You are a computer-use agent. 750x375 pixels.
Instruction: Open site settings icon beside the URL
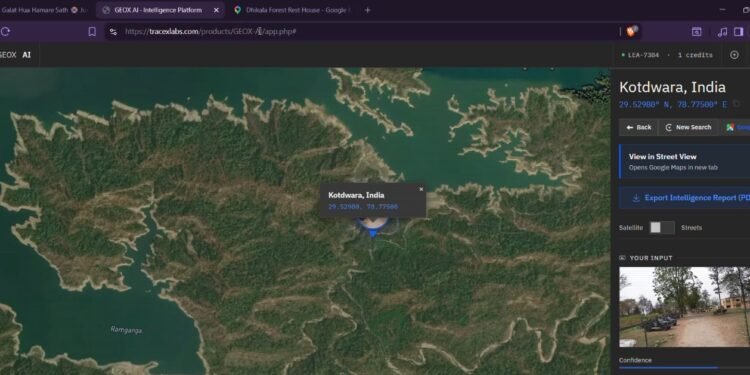click(113, 32)
